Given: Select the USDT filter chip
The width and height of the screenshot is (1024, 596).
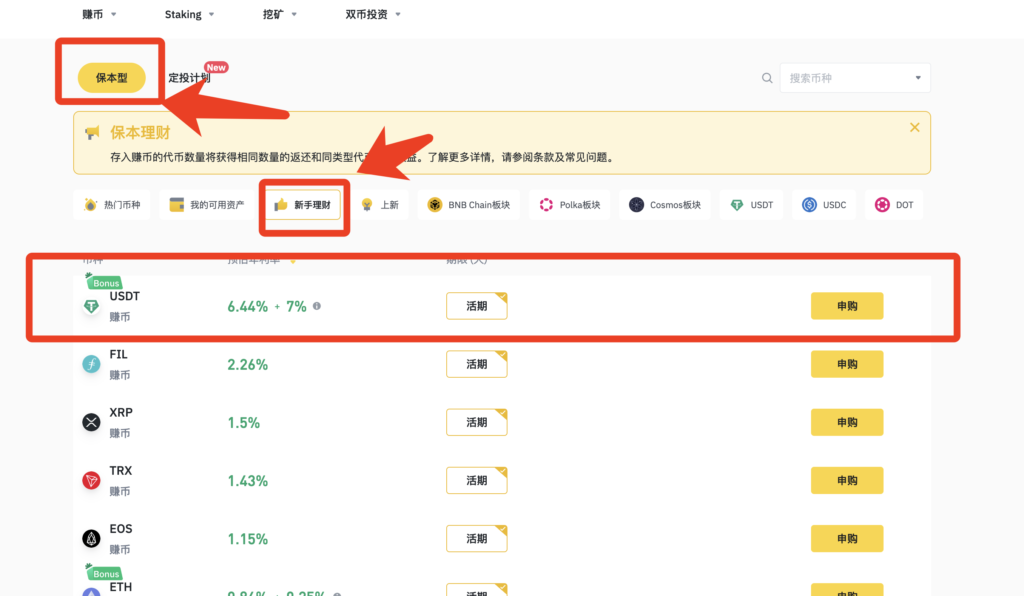Looking at the screenshot, I should (752, 205).
